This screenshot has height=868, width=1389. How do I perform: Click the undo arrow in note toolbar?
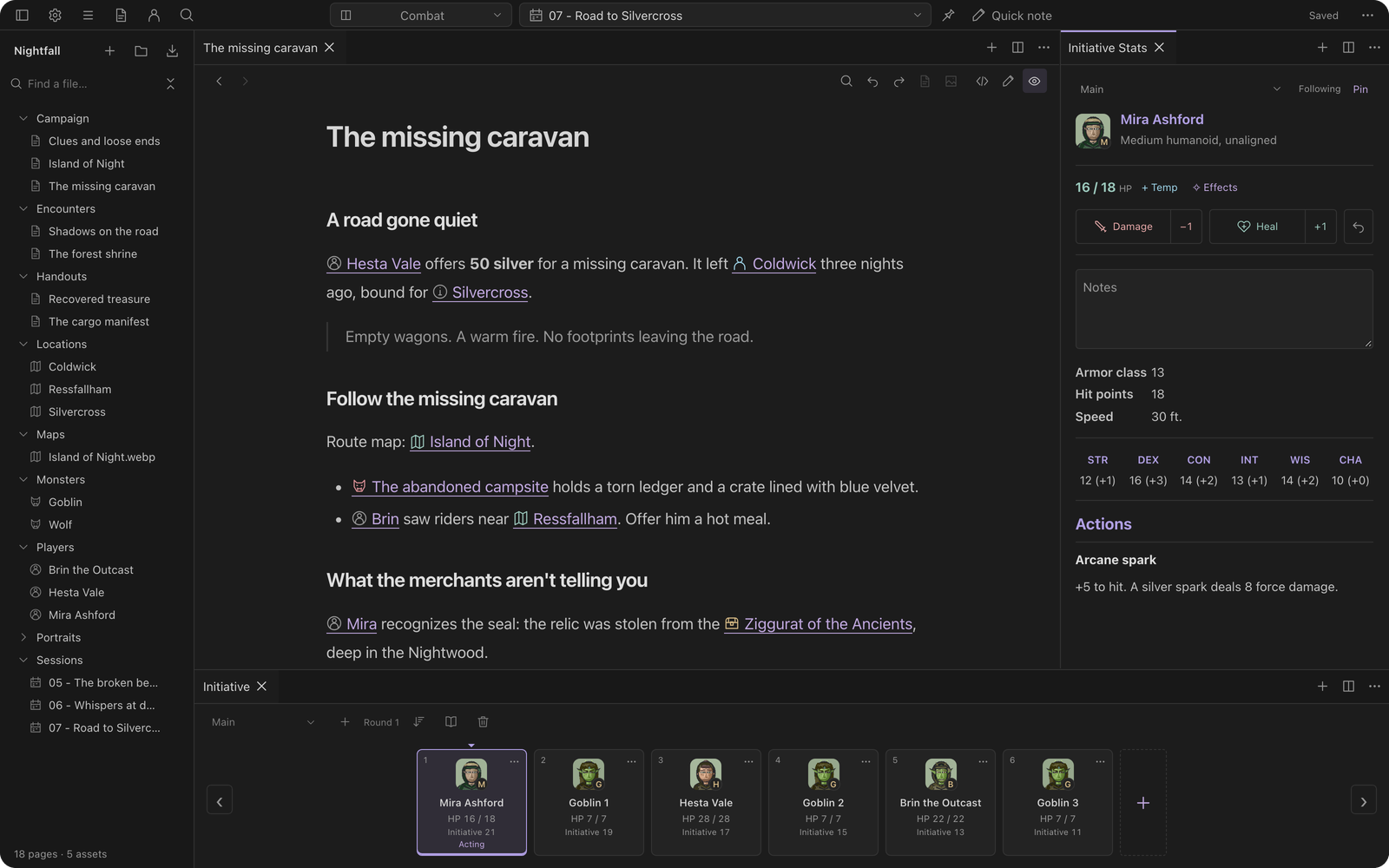pyautogui.click(x=872, y=81)
